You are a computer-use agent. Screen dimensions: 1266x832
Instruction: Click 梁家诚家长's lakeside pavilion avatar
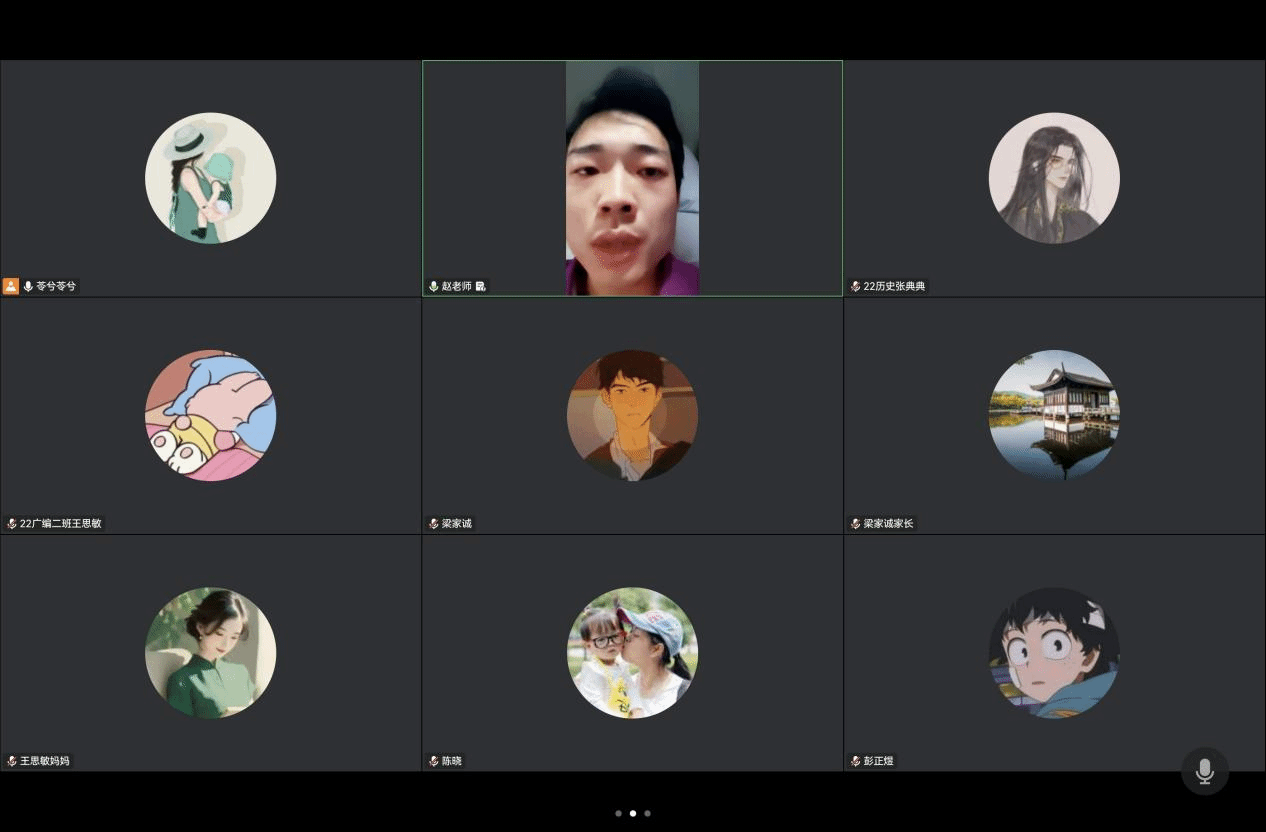pos(1054,415)
